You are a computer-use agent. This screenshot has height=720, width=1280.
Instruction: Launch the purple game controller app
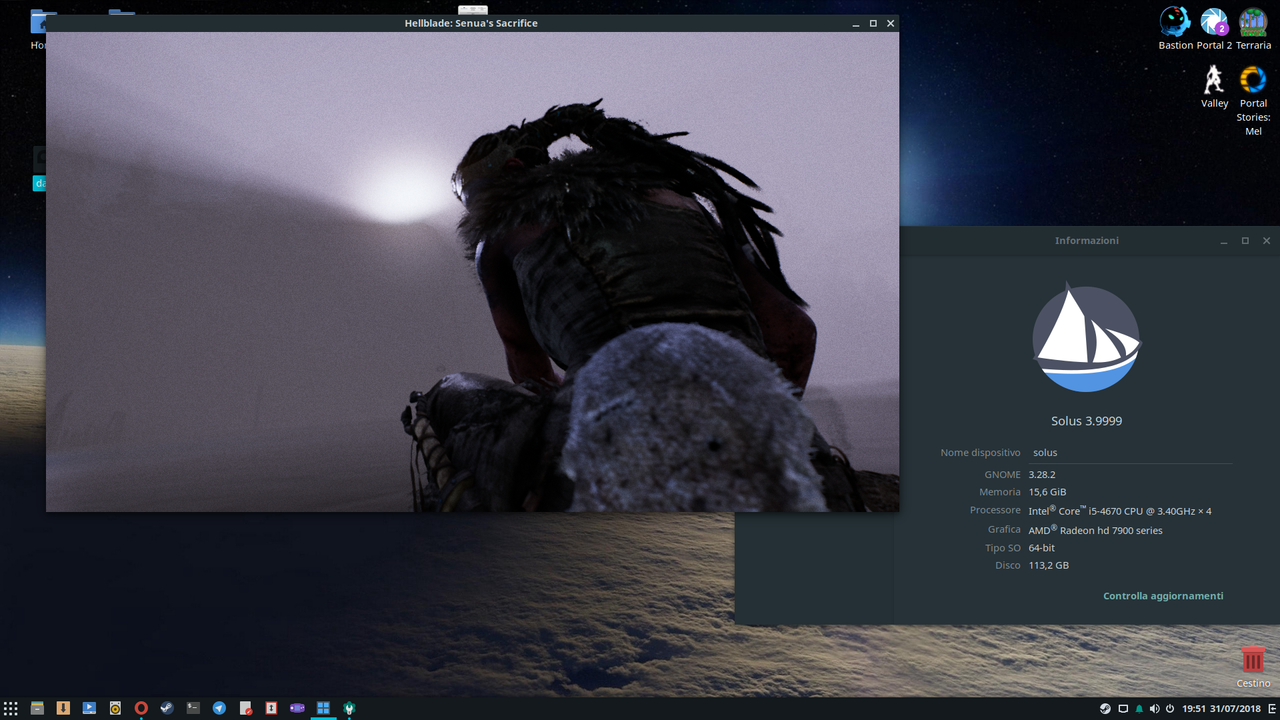pos(297,708)
